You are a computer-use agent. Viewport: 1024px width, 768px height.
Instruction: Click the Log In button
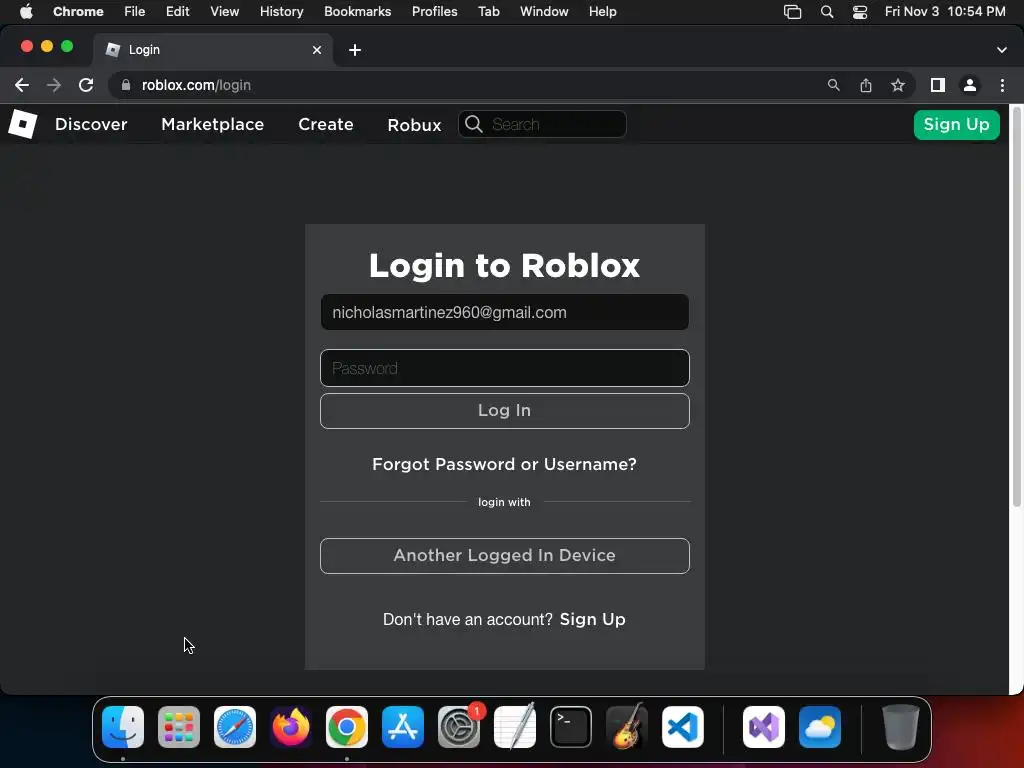point(505,411)
